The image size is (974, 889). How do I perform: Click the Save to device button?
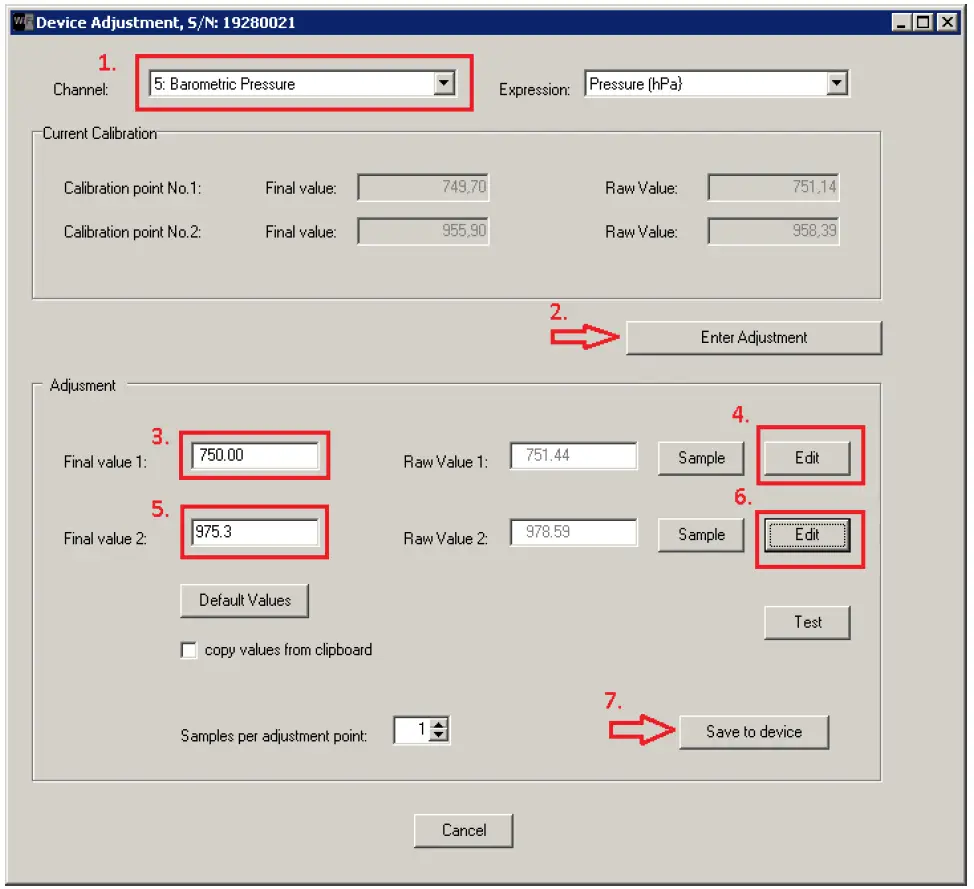tap(753, 732)
